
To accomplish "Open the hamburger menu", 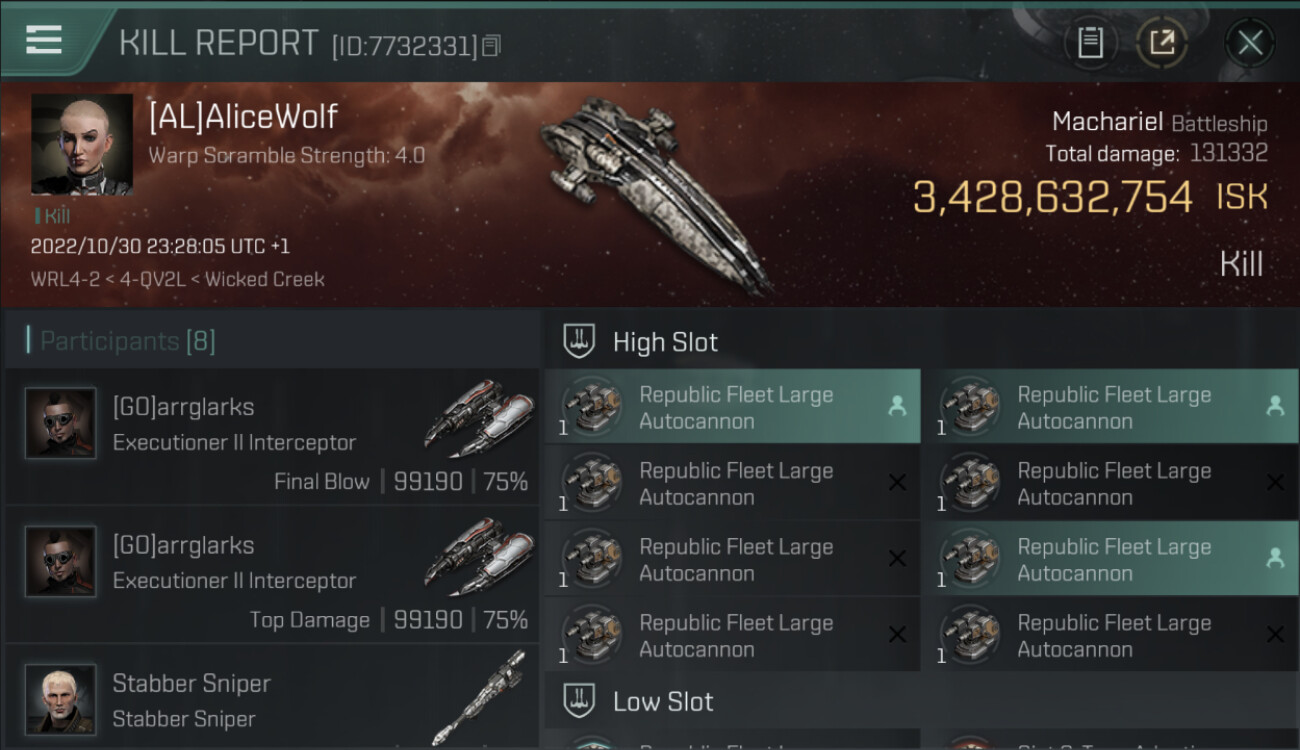I will click(44, 40).
